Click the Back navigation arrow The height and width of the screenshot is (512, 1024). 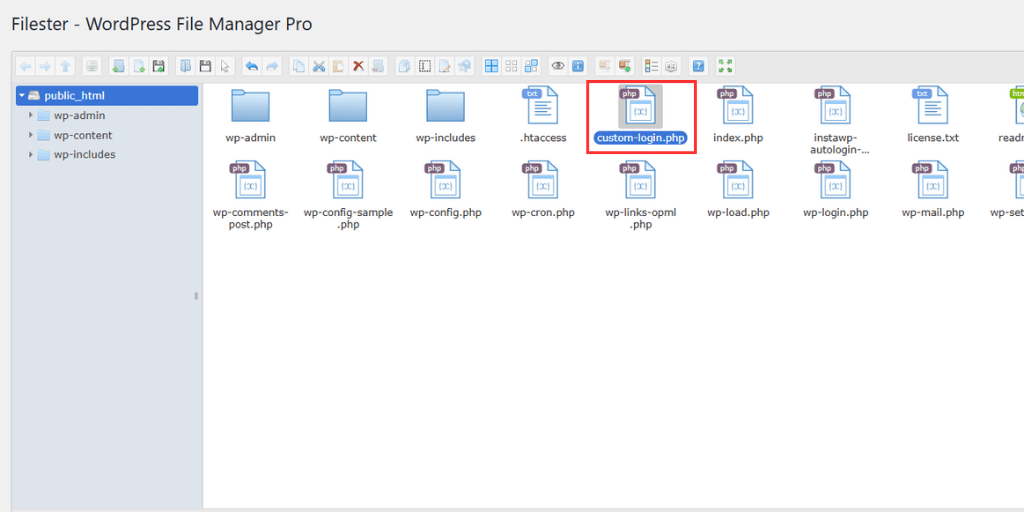(25, 66)
